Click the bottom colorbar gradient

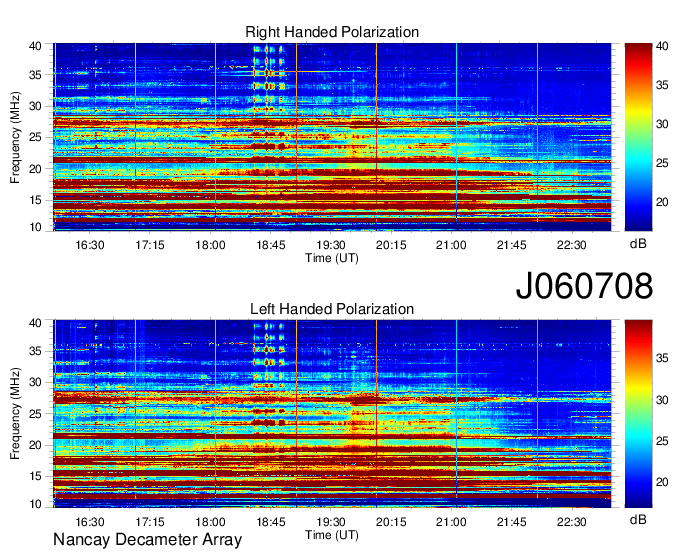click(x=638, y=414)
